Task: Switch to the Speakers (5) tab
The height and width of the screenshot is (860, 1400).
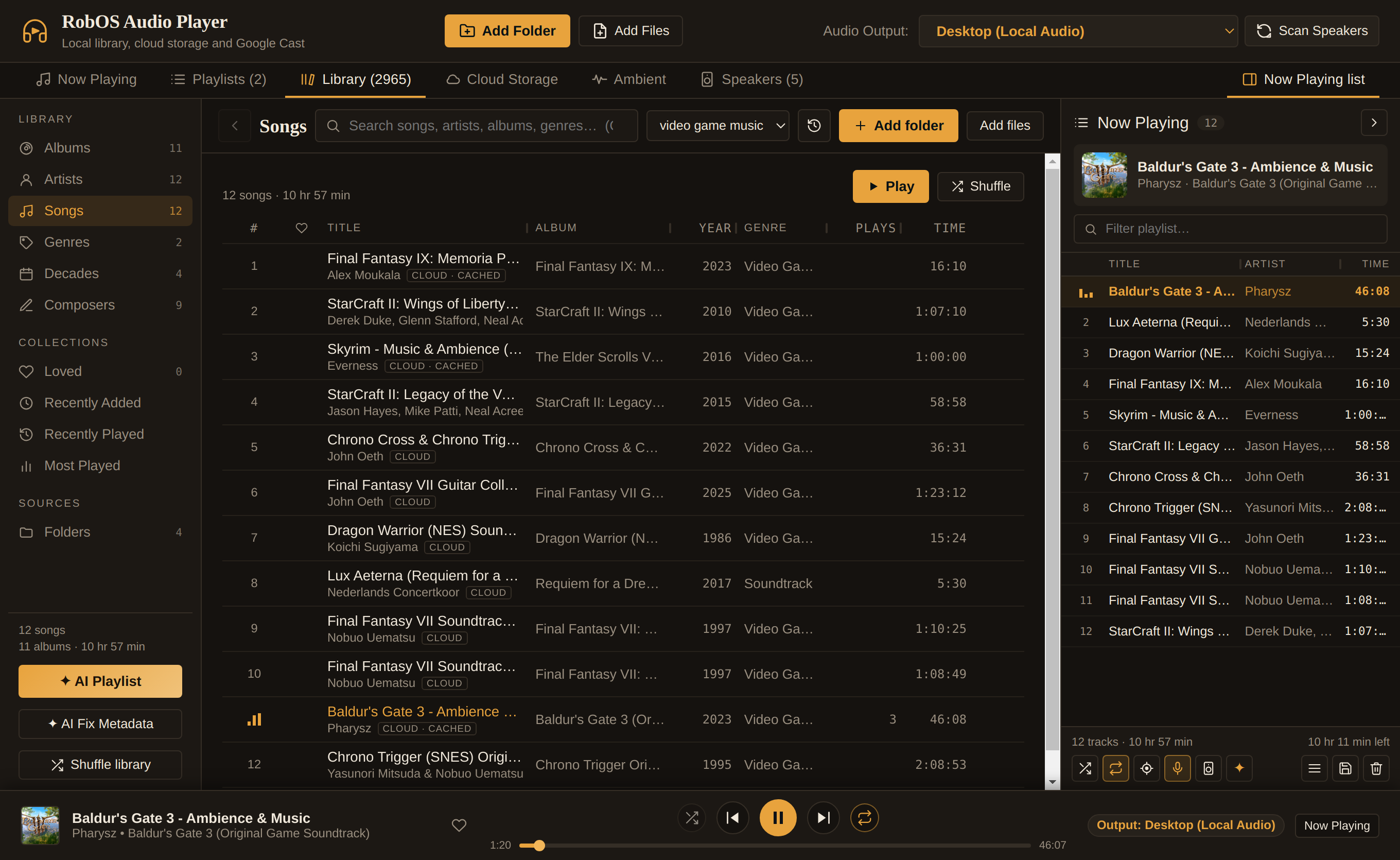Action: pos(751,80)
